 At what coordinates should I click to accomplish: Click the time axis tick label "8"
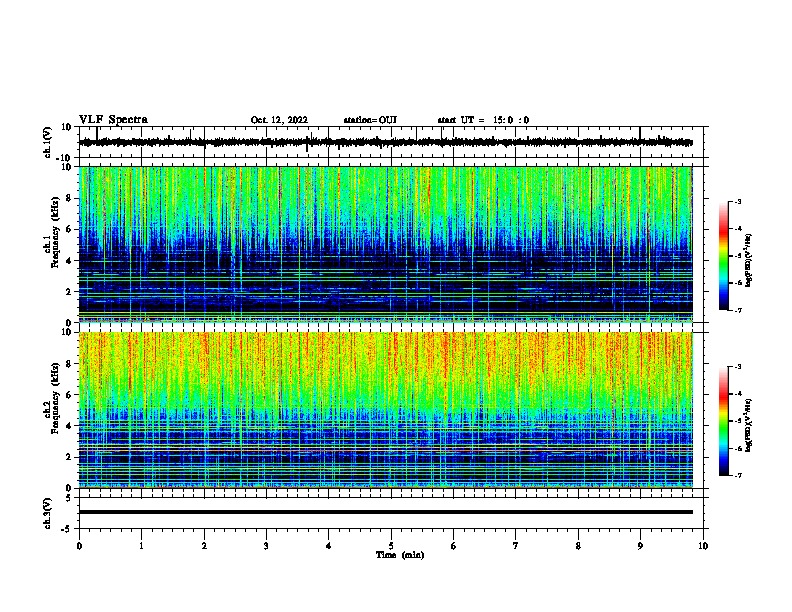coord(578,546)
